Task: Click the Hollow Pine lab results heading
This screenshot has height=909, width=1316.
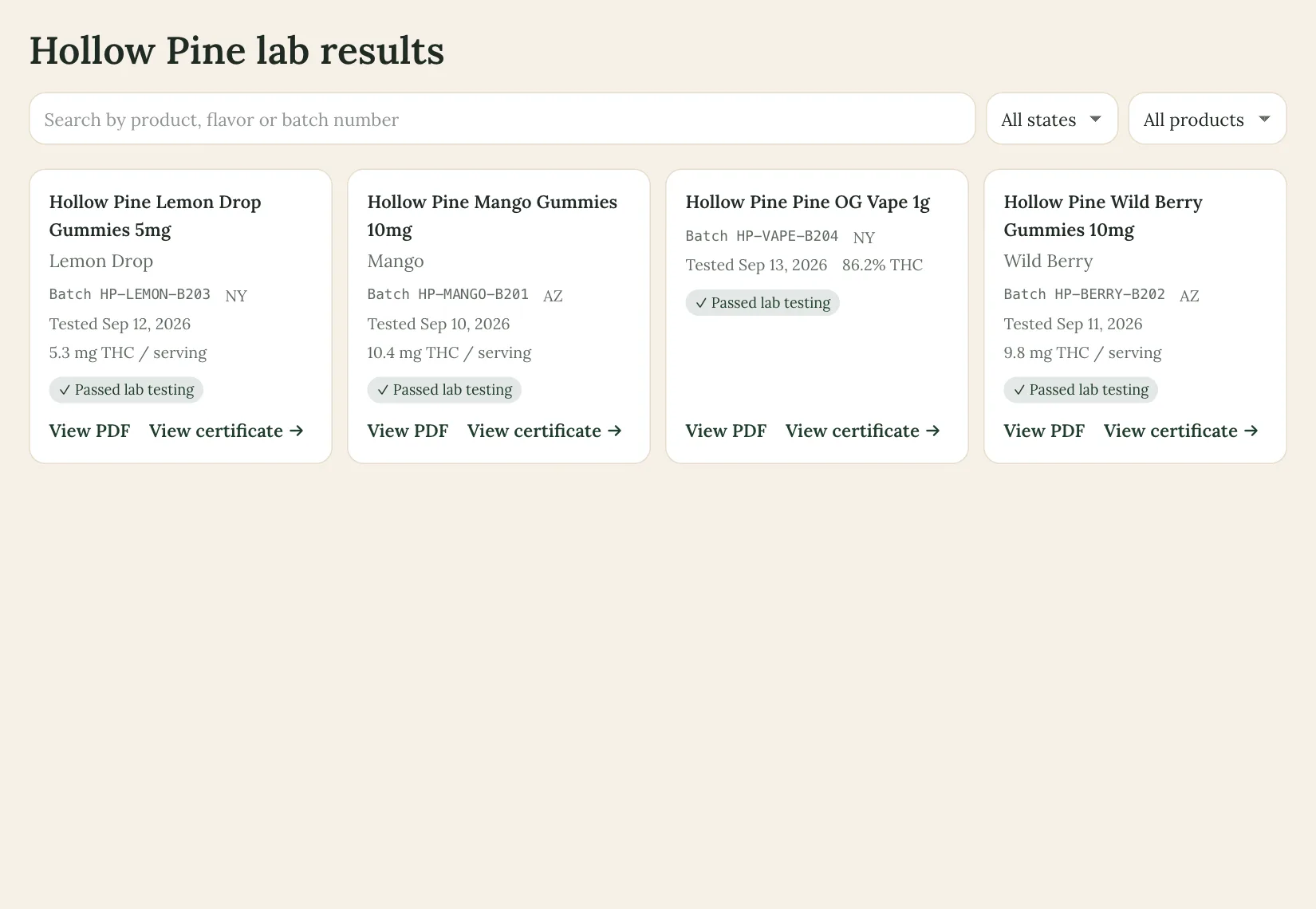Action: 237,51
